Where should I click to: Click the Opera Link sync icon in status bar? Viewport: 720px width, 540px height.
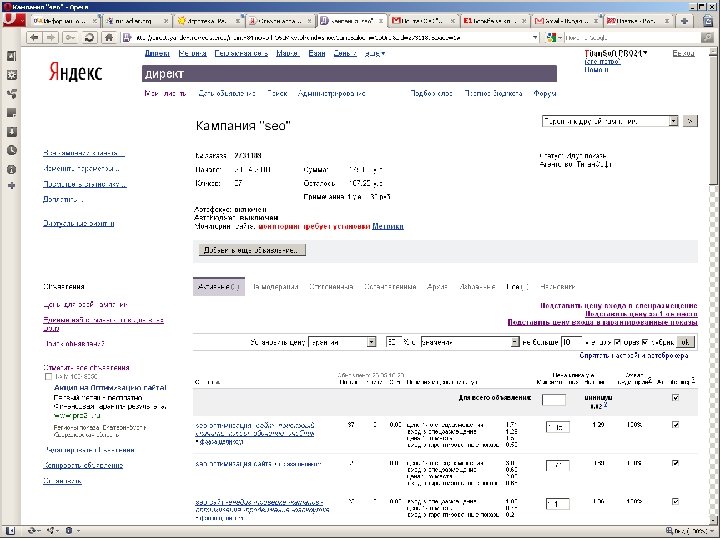(34, 531)
